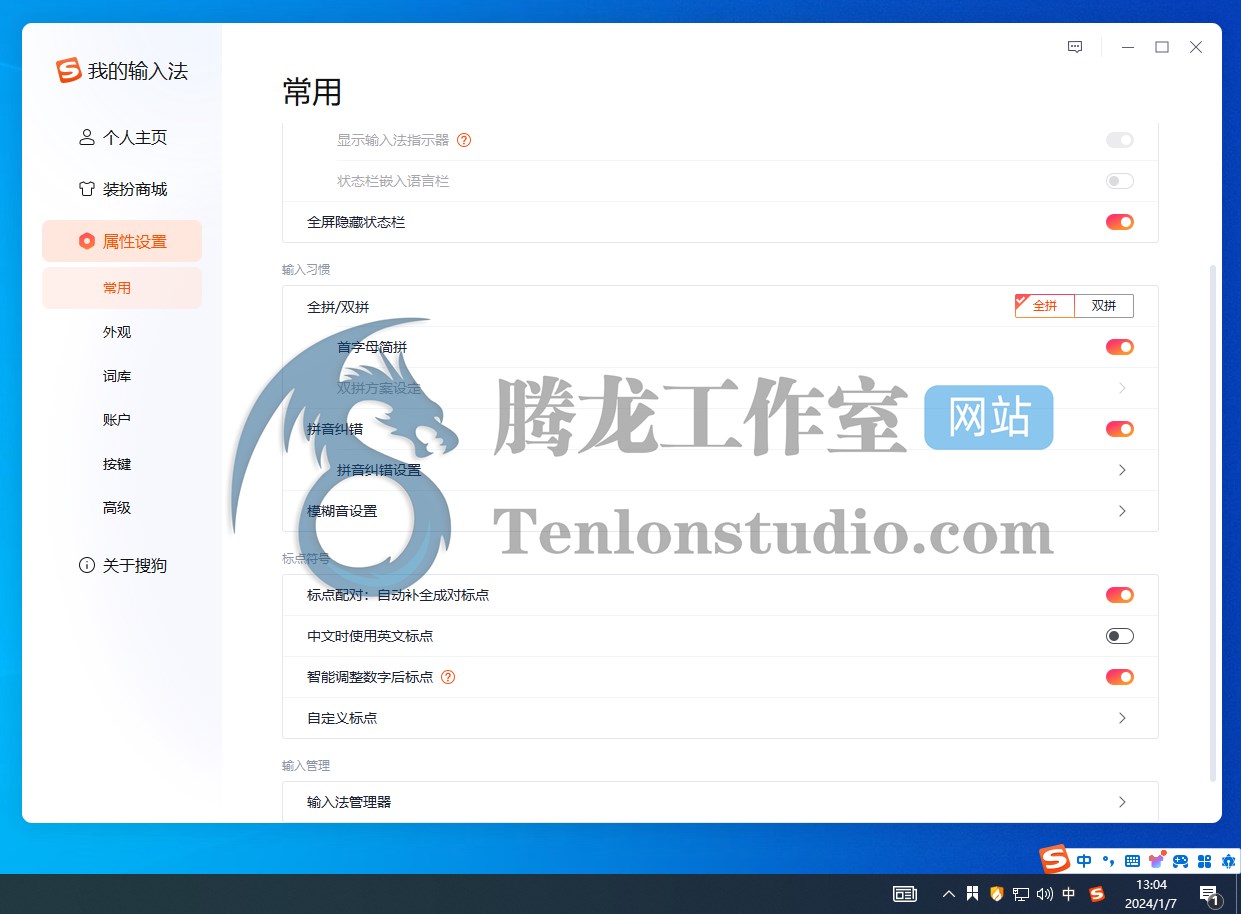Click the Sogou logo in the sidebar header
Image resolution: width=1241 pixels, height=914 pixels.
(x=69, y=71)
